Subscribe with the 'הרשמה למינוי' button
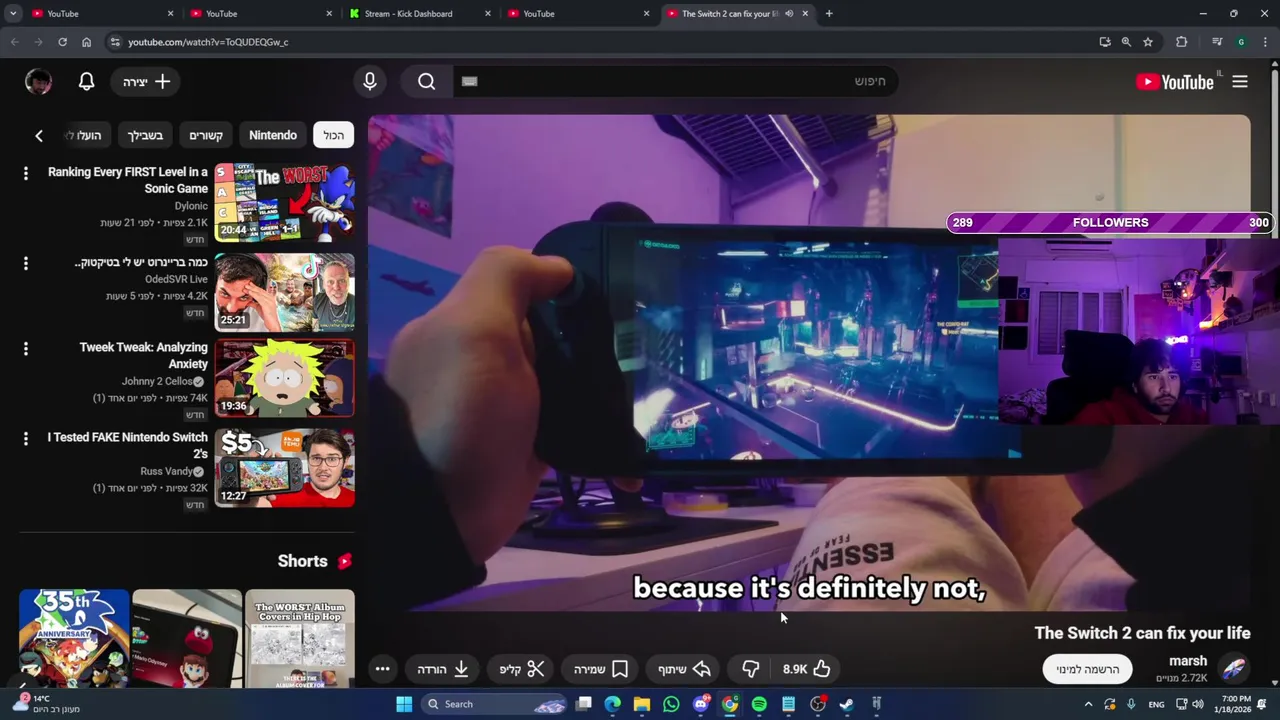The image size is (1280, 720). click(x=1087, y=669)
